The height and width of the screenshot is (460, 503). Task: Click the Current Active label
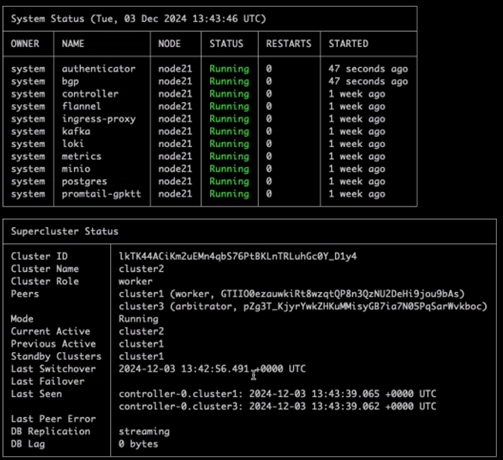50,331
